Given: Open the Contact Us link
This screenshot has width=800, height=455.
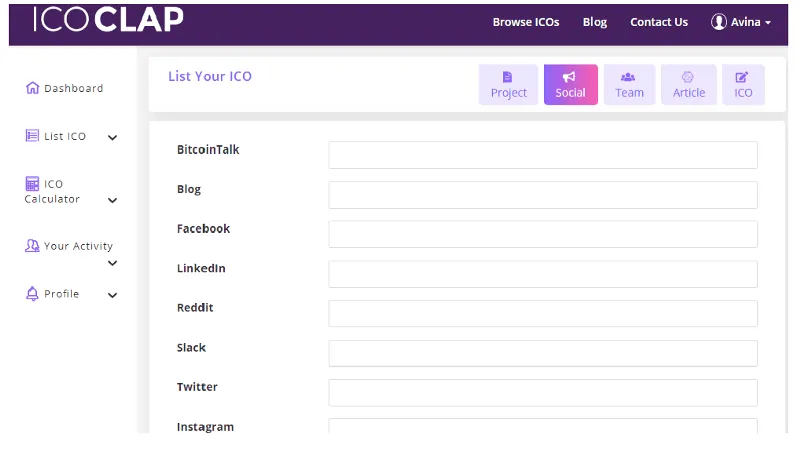Looking at the screenshot, I should click(659, 22).
